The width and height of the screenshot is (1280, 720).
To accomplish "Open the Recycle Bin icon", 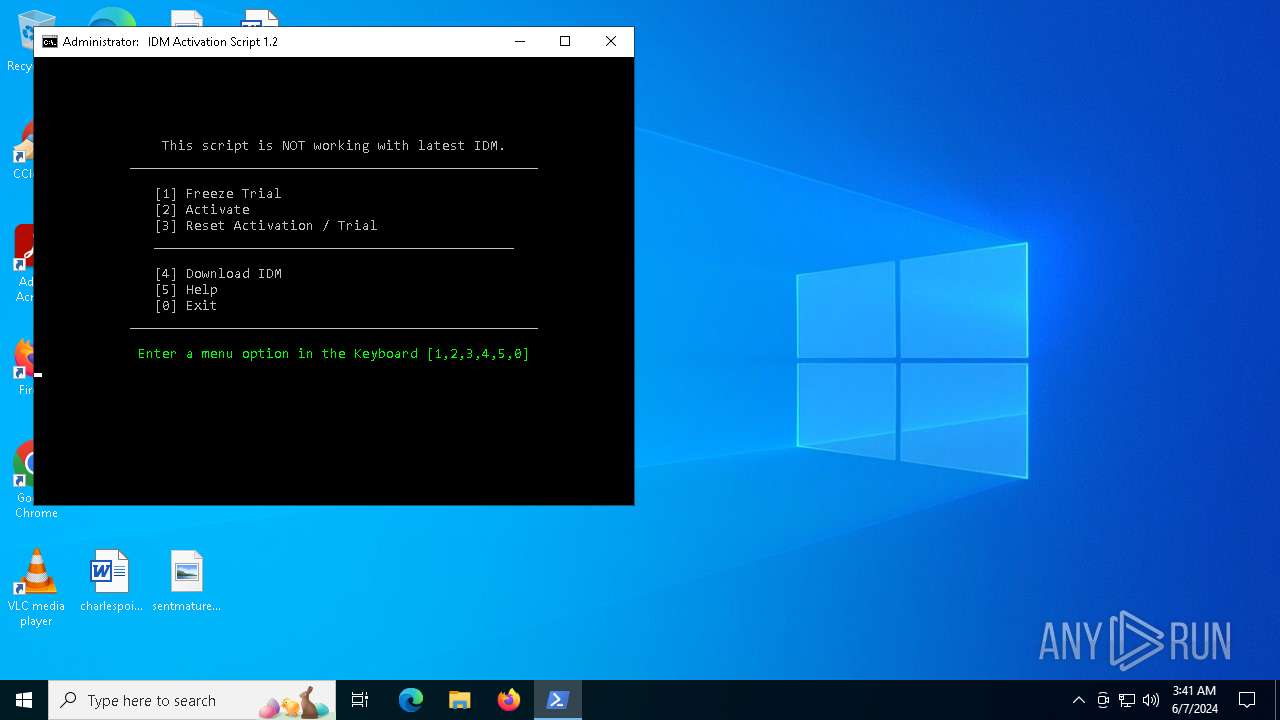I will (x=22, y=40).
